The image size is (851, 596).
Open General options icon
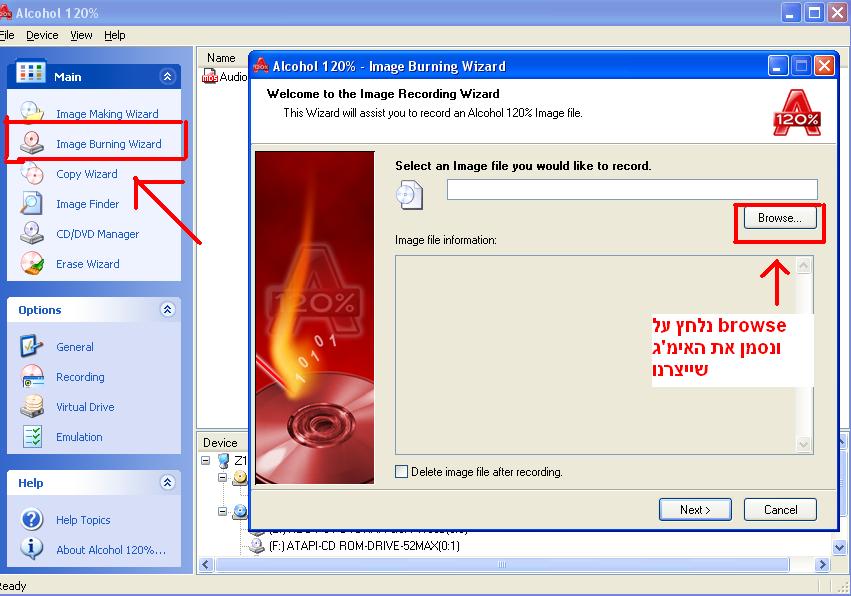tap(32, 346)
